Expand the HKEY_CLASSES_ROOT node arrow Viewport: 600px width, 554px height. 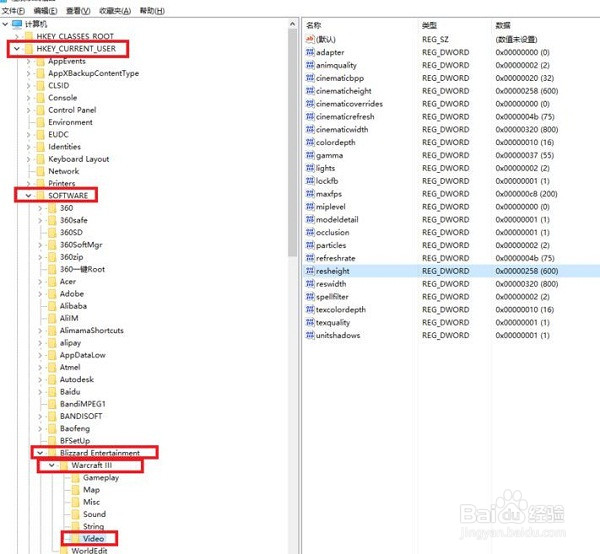16,36
